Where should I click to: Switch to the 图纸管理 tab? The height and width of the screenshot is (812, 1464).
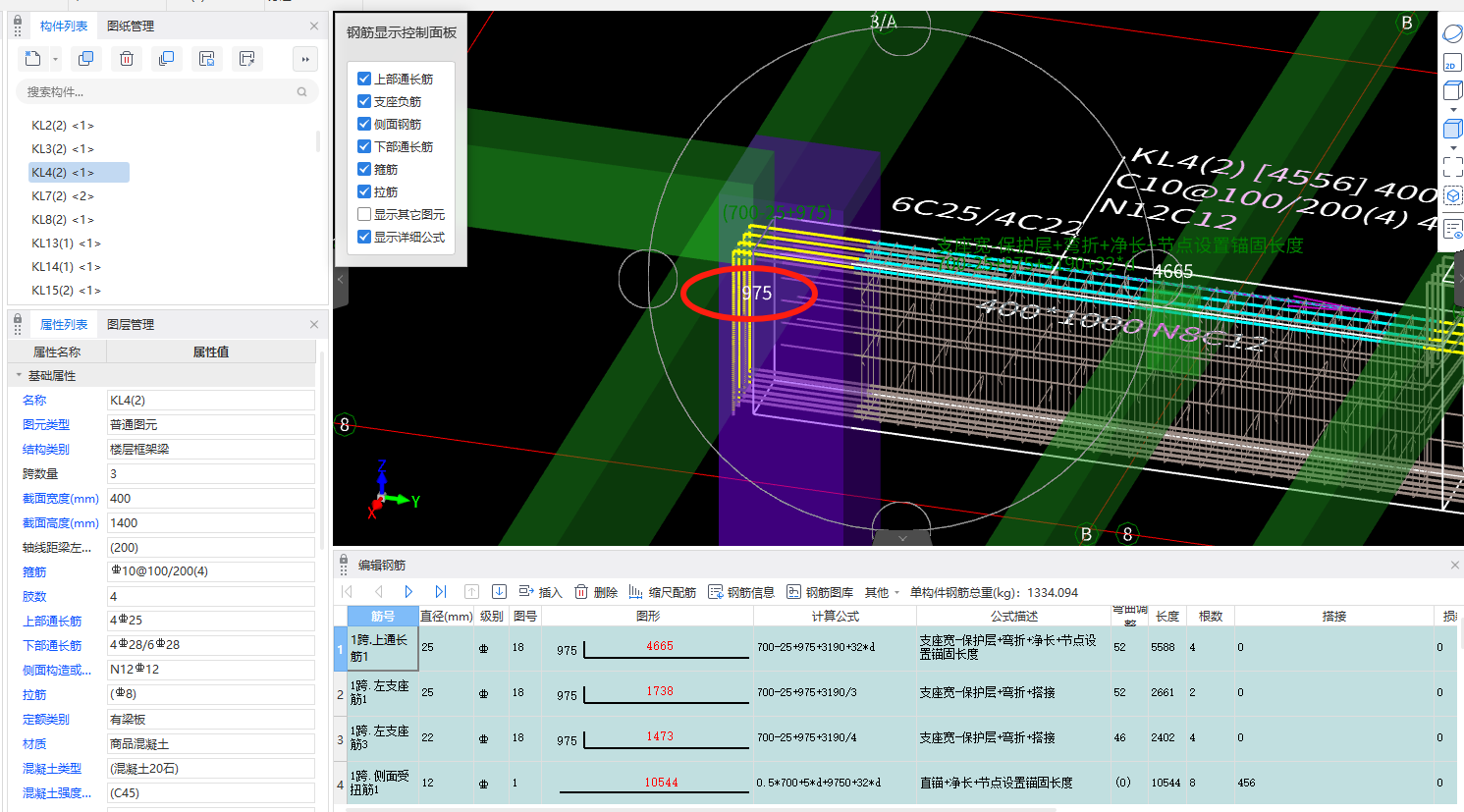click(x=131, y=27)
